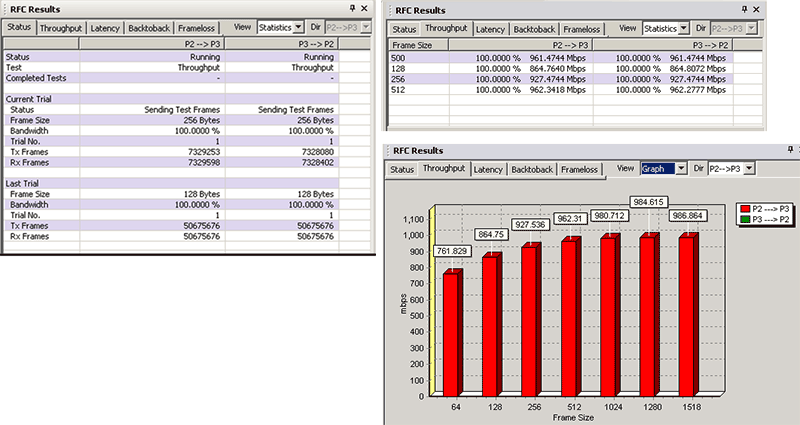
Task: Open Latency tab in left panel
Action: pos(105,29)
